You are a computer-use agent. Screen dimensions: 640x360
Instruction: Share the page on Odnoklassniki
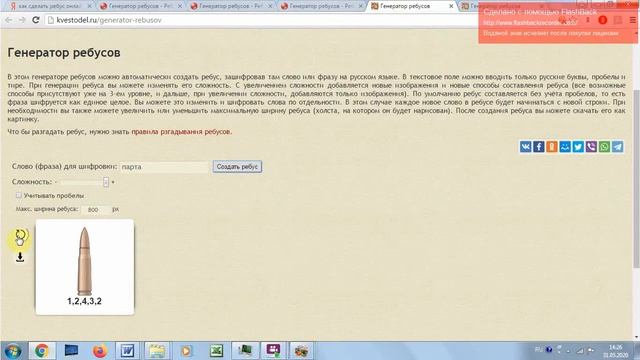(x=551, y=147)
